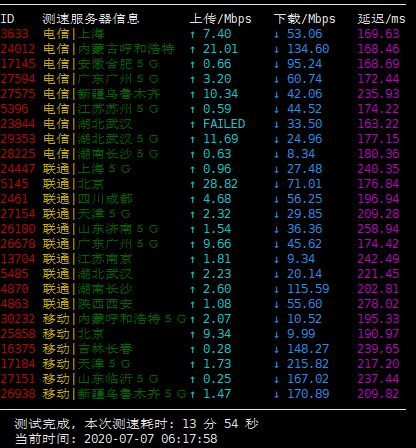Click the 四川成都 server name
Image resolution: width=416 pixels, height=448 pixels.
(x=105, y=199)
